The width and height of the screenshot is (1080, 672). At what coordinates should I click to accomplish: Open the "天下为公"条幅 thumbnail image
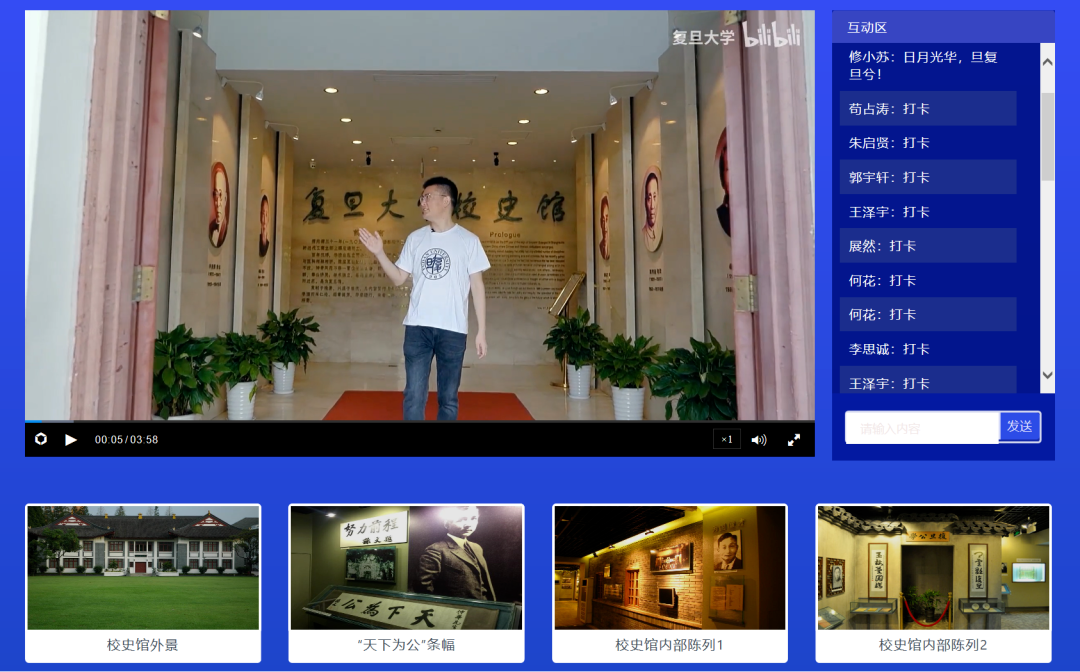pos(406,567)
